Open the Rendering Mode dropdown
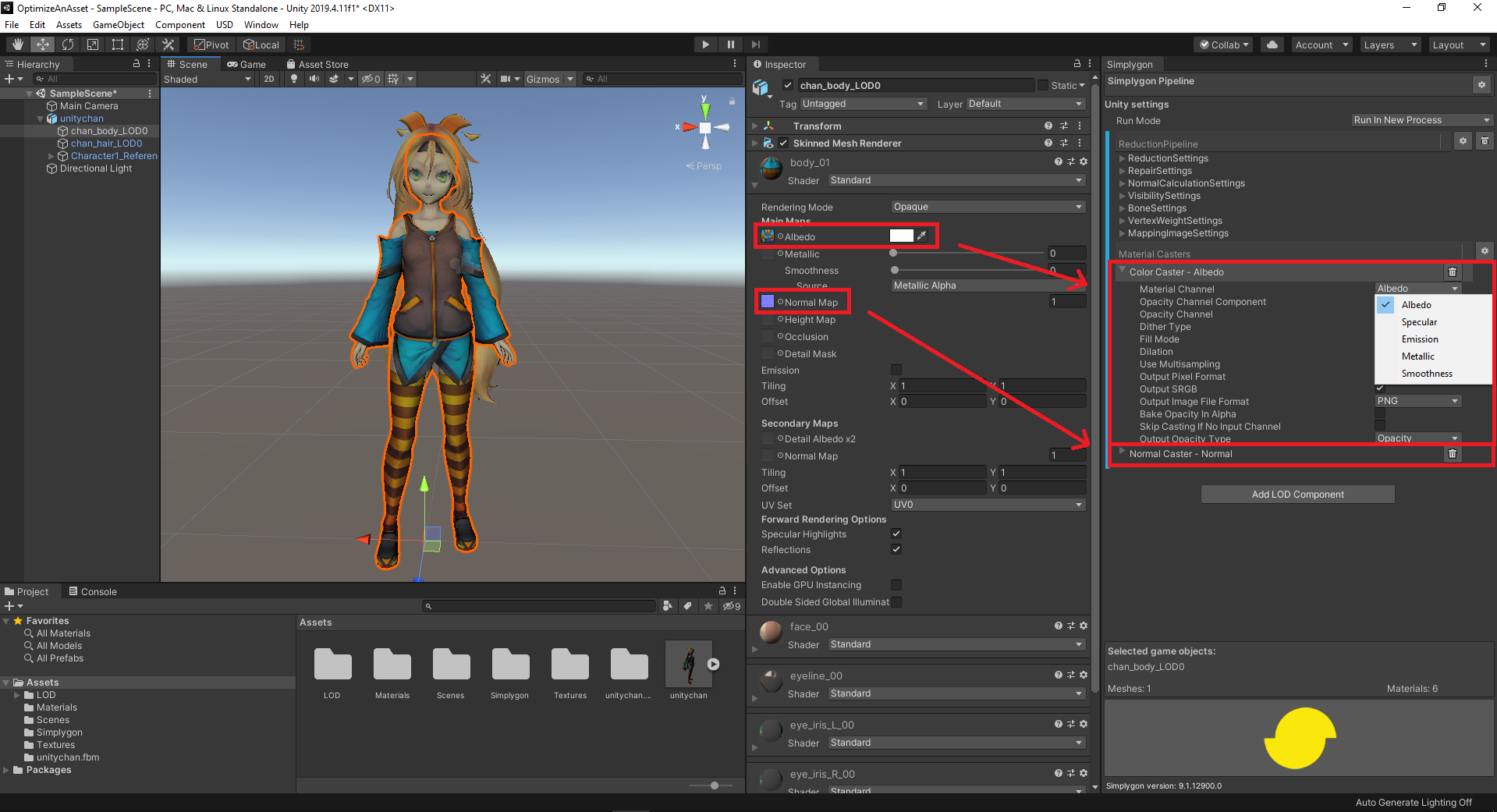This screenshot has height=812, width=1497. click(988, 207)
